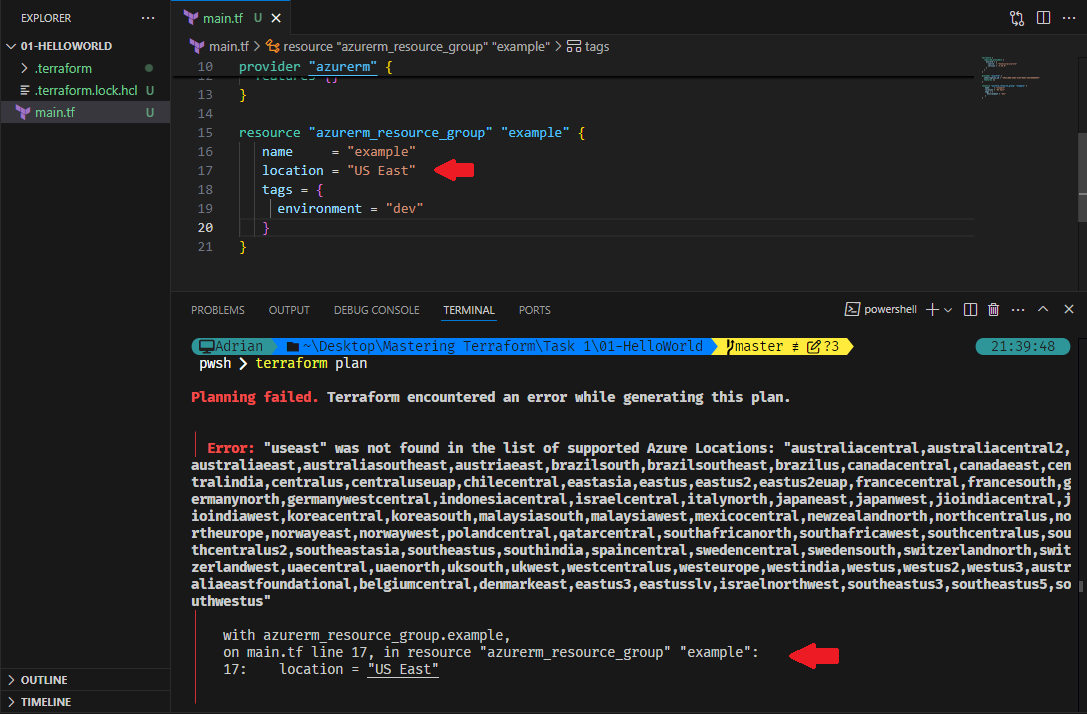Click the powershell terminal profile label

point(881,309)
